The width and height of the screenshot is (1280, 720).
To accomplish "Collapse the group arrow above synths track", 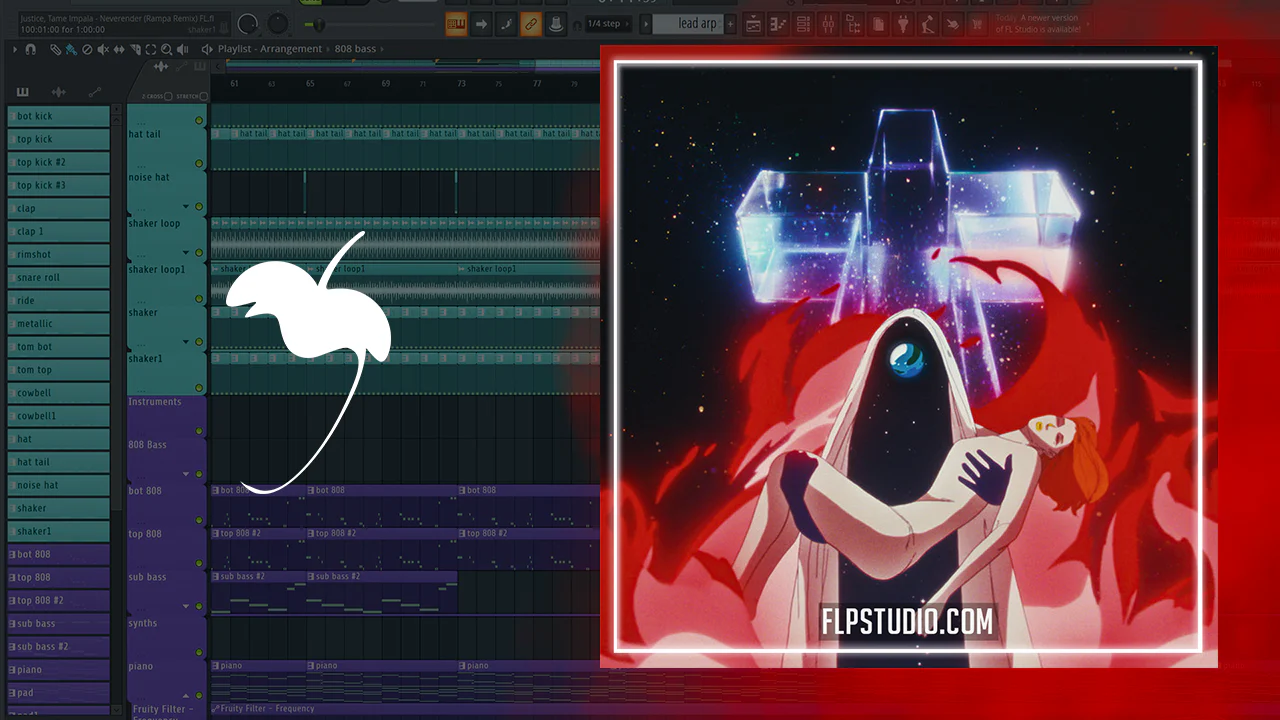I will pyautogui.click(x=186, y=606).
